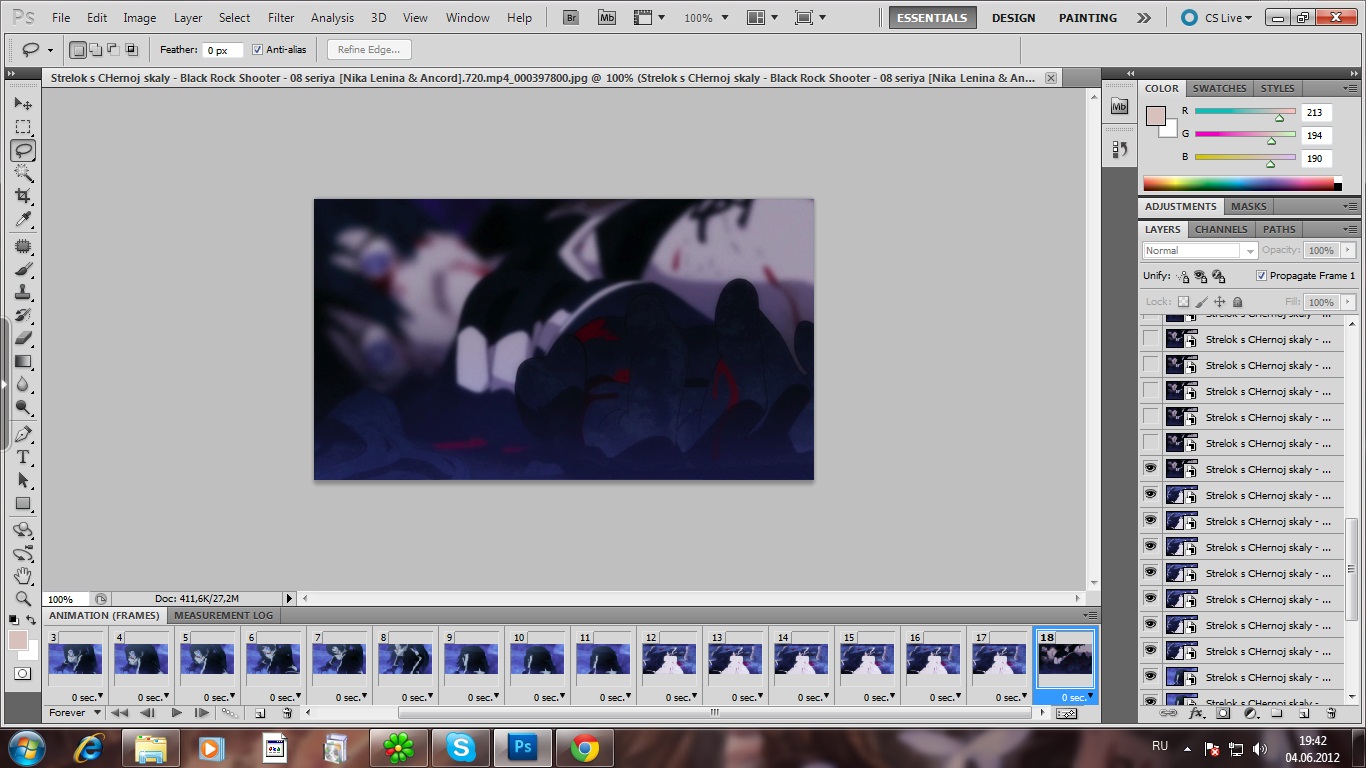Add a layer mask in Layers panel

1224,713
